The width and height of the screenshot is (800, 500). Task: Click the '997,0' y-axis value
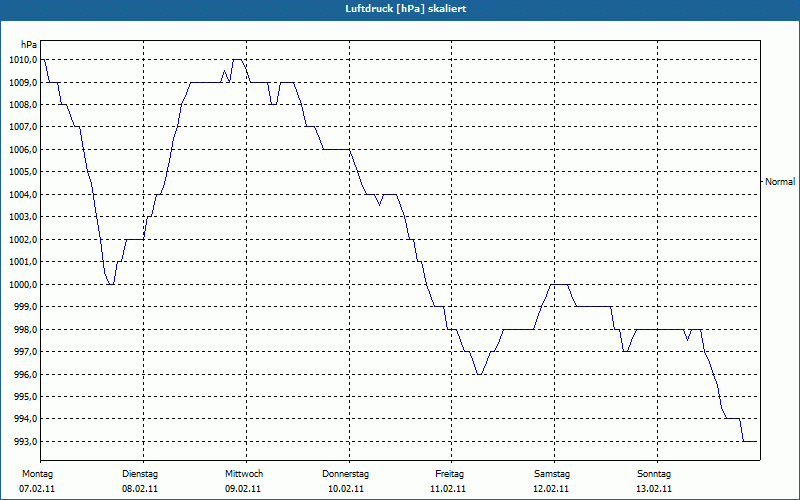pyautogui.click(x=26, y=352)
